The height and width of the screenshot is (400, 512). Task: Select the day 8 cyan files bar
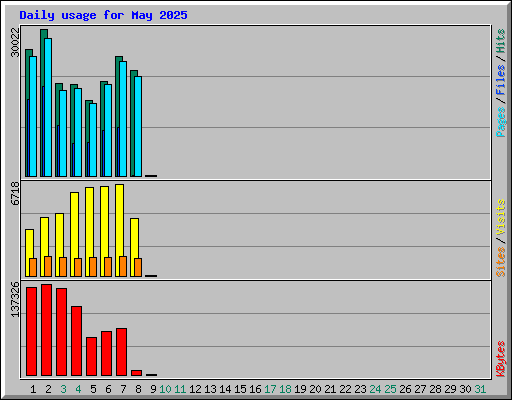(x=138, y=126)
